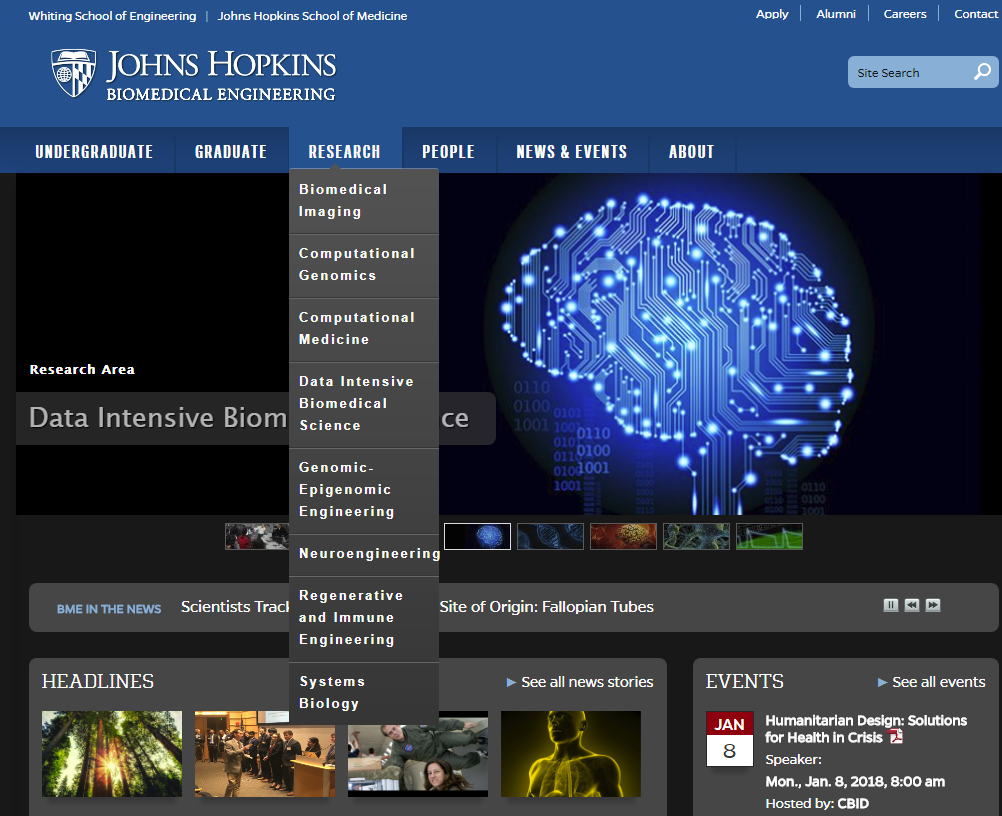
Task: Click the Alumni link
Action: tap(836, 14)
